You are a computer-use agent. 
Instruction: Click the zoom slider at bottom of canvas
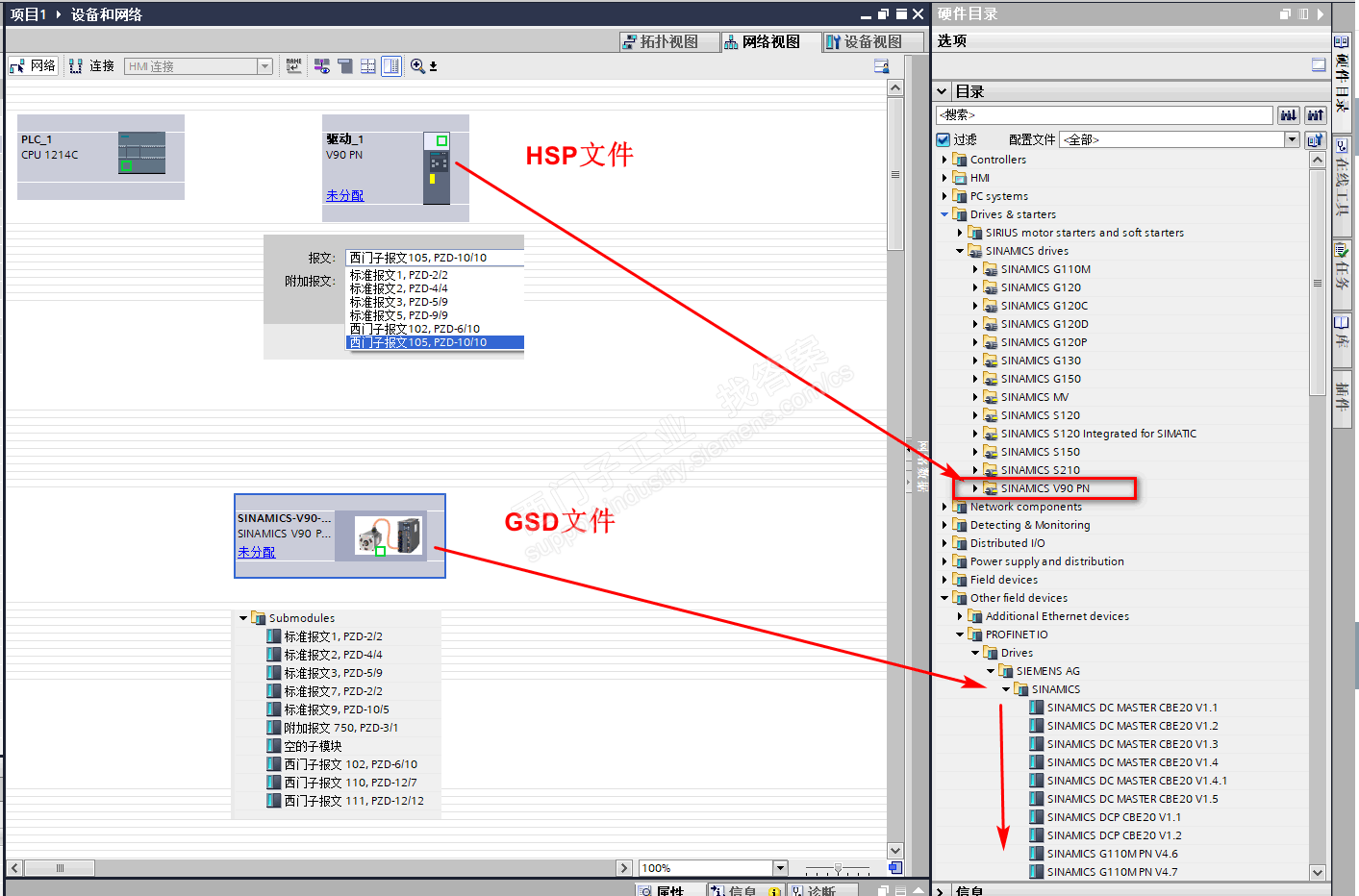(x=838, y=868)
